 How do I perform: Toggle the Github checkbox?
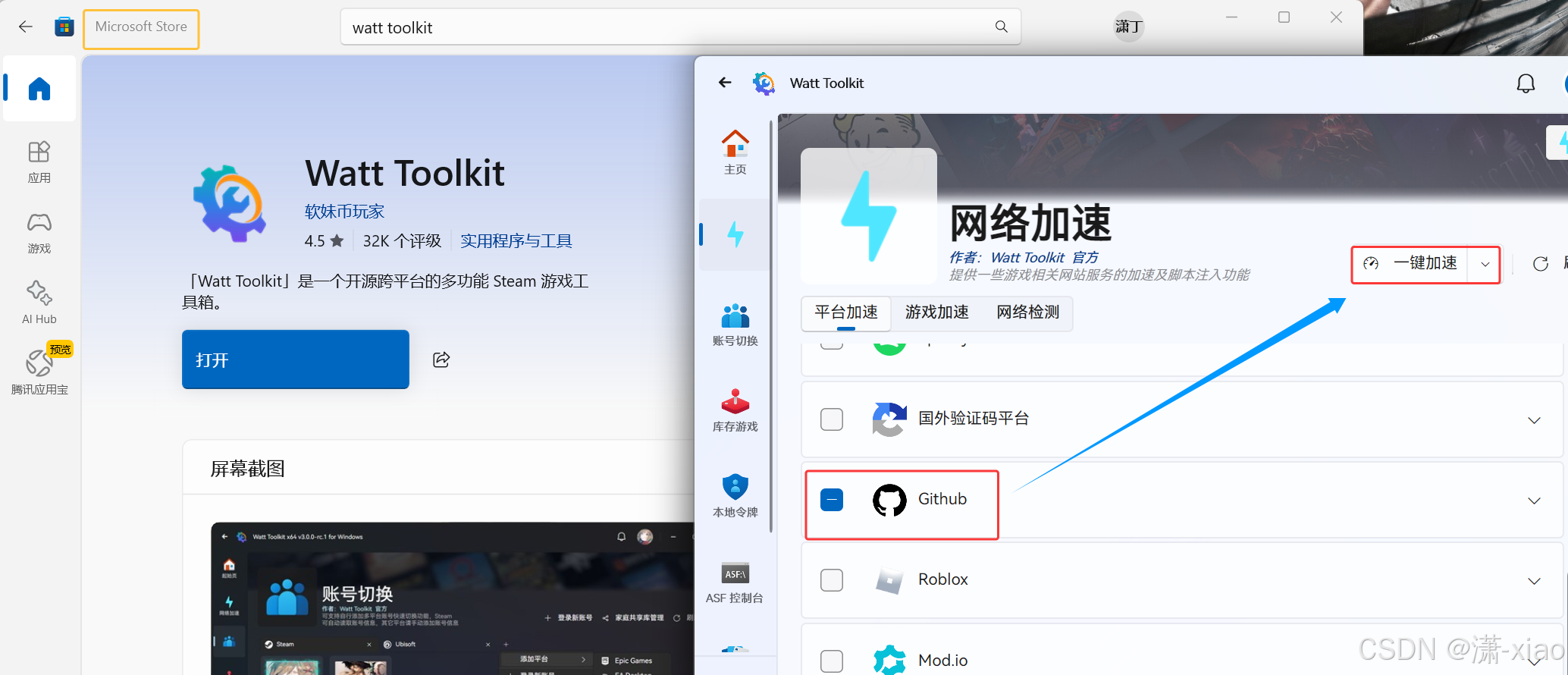click(x=832, y=500)
